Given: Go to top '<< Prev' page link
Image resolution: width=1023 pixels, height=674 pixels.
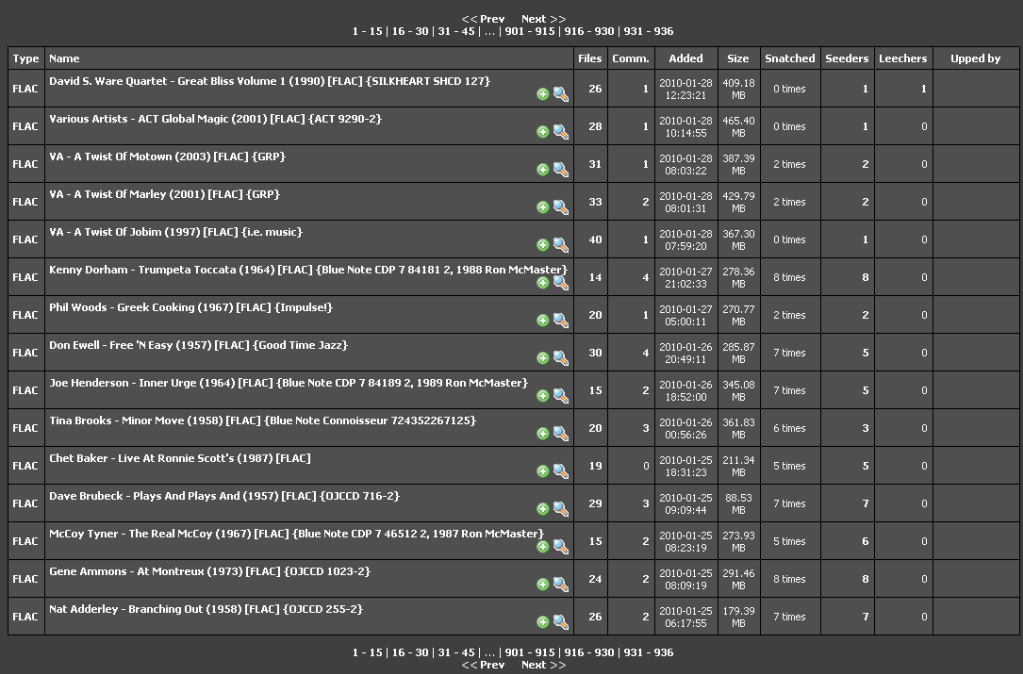Looking at the screenshot, I should [483, 19].
